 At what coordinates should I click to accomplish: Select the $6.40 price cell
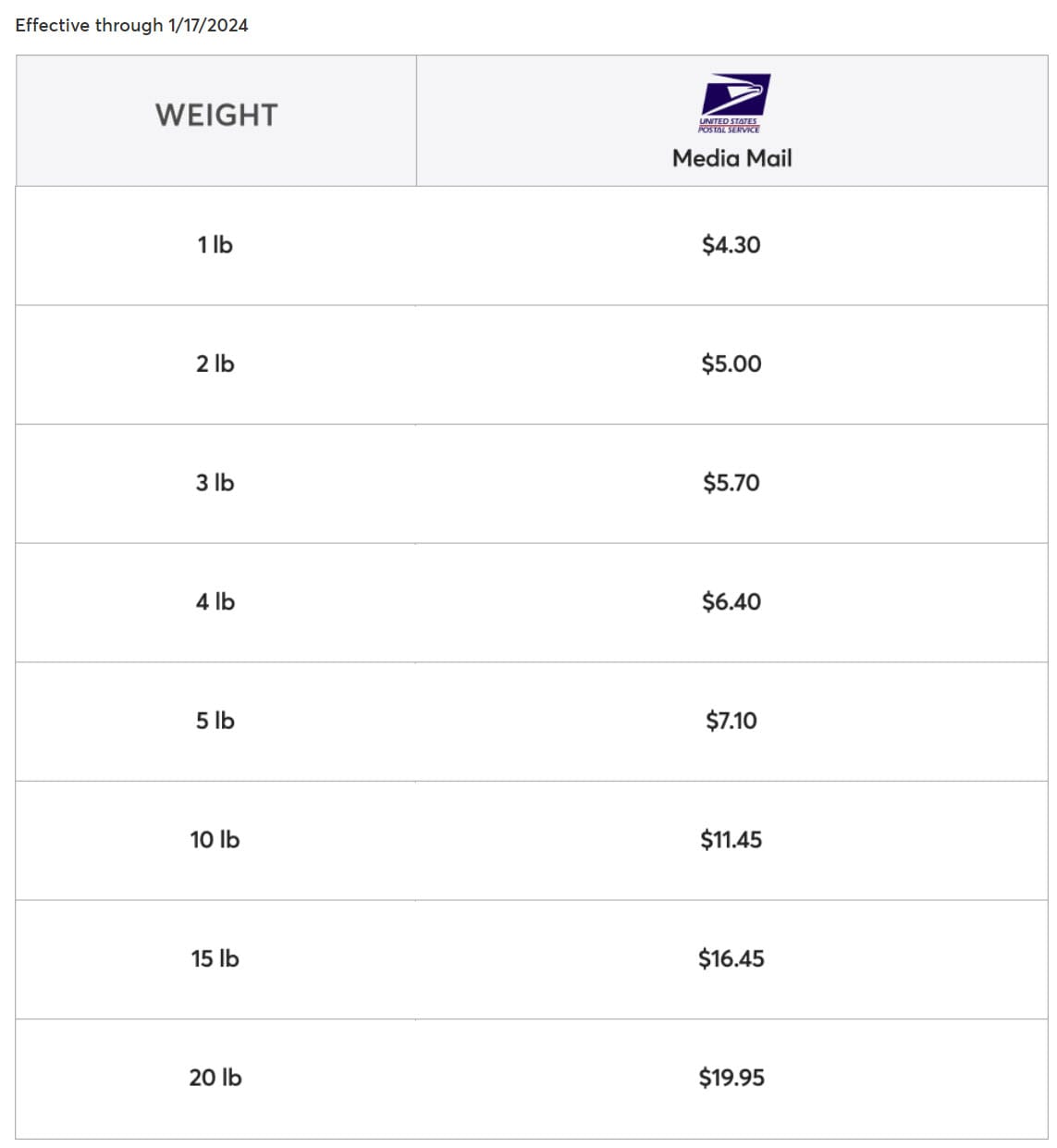[731, 601]
